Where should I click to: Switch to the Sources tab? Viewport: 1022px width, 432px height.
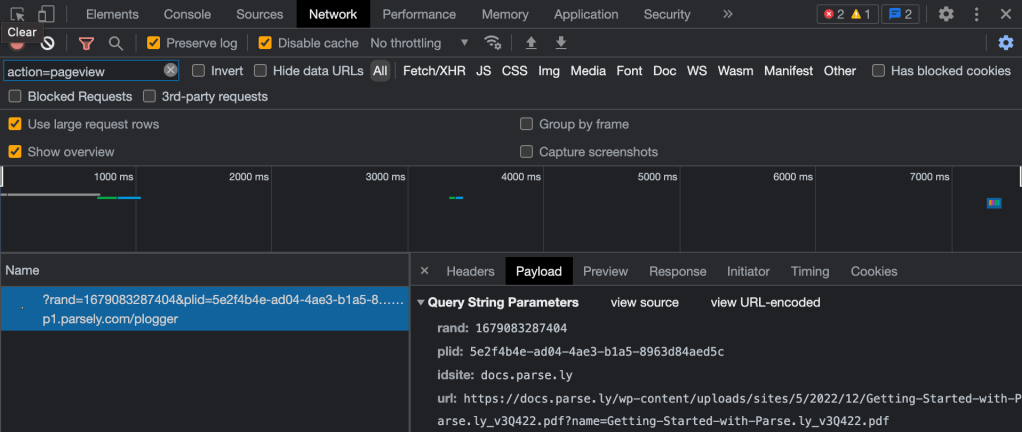[x=259, y=14]
